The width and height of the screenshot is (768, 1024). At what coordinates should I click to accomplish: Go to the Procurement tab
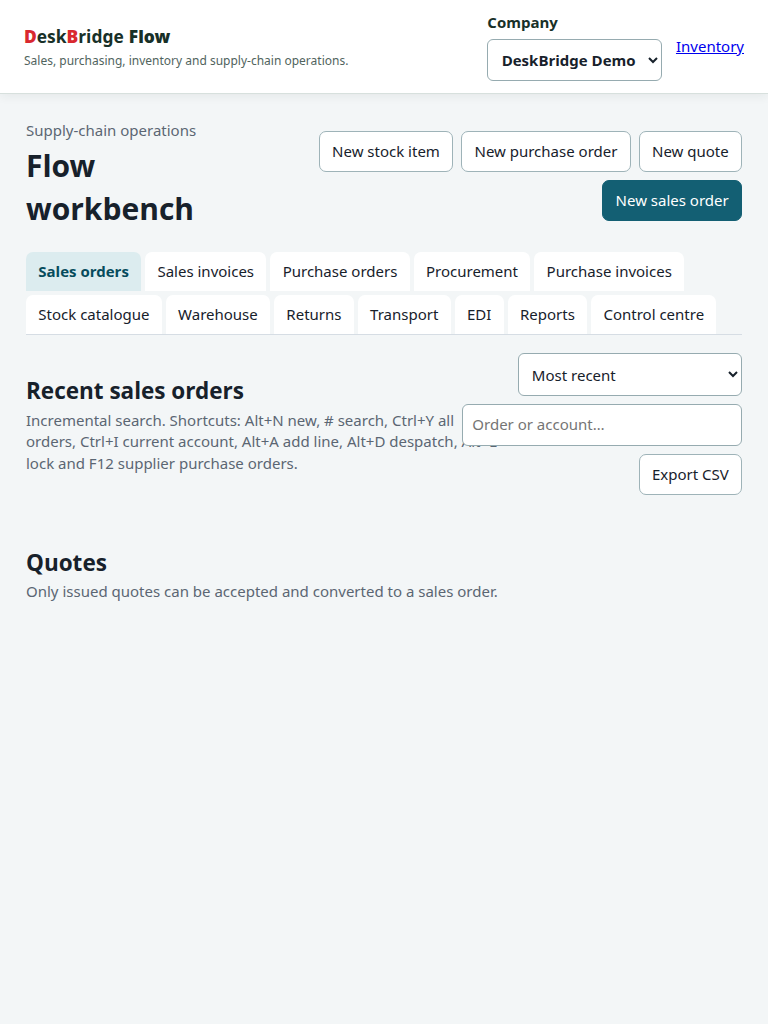(x=472, y=272)
